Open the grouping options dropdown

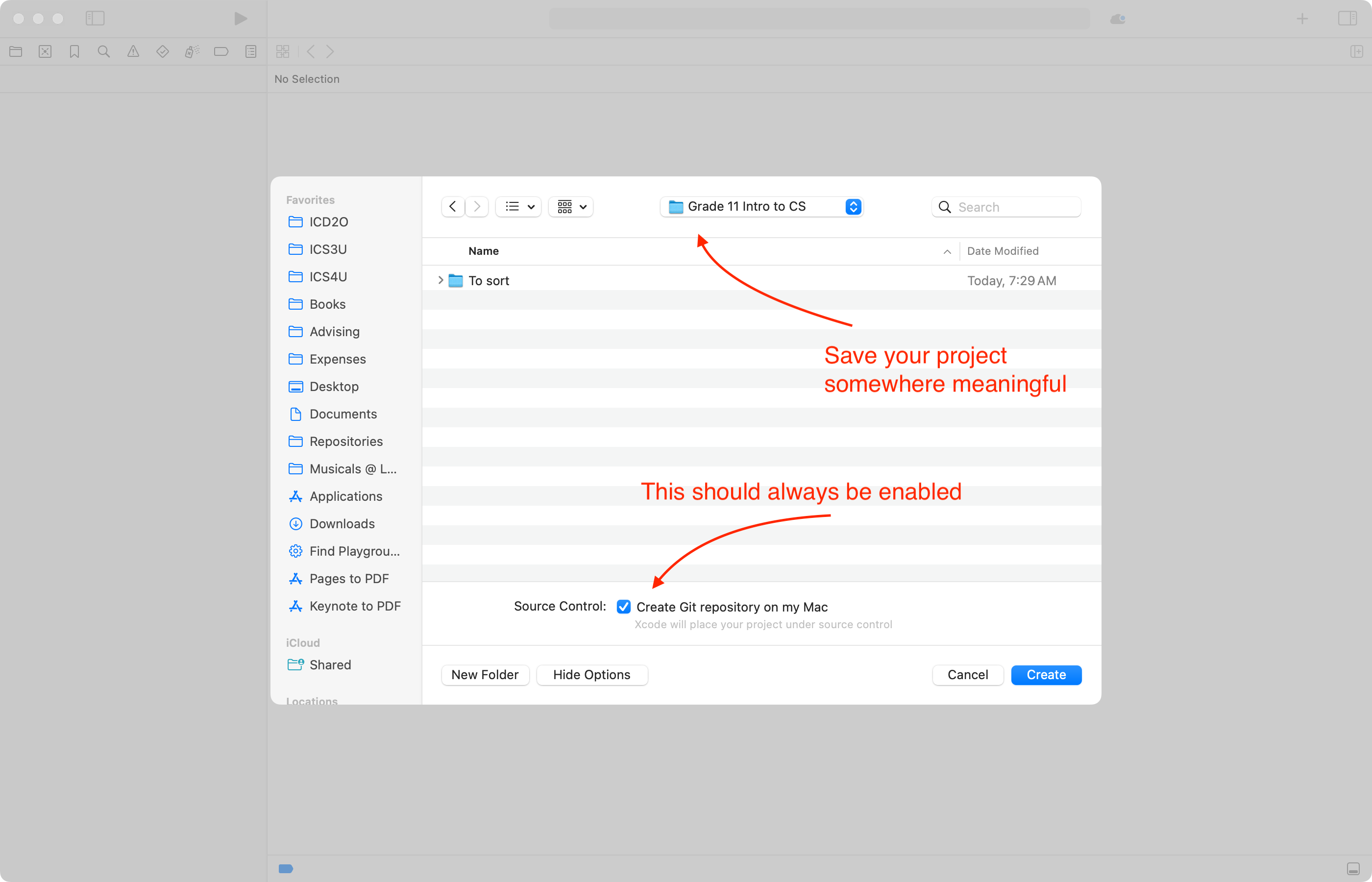[x=571, y=207]
